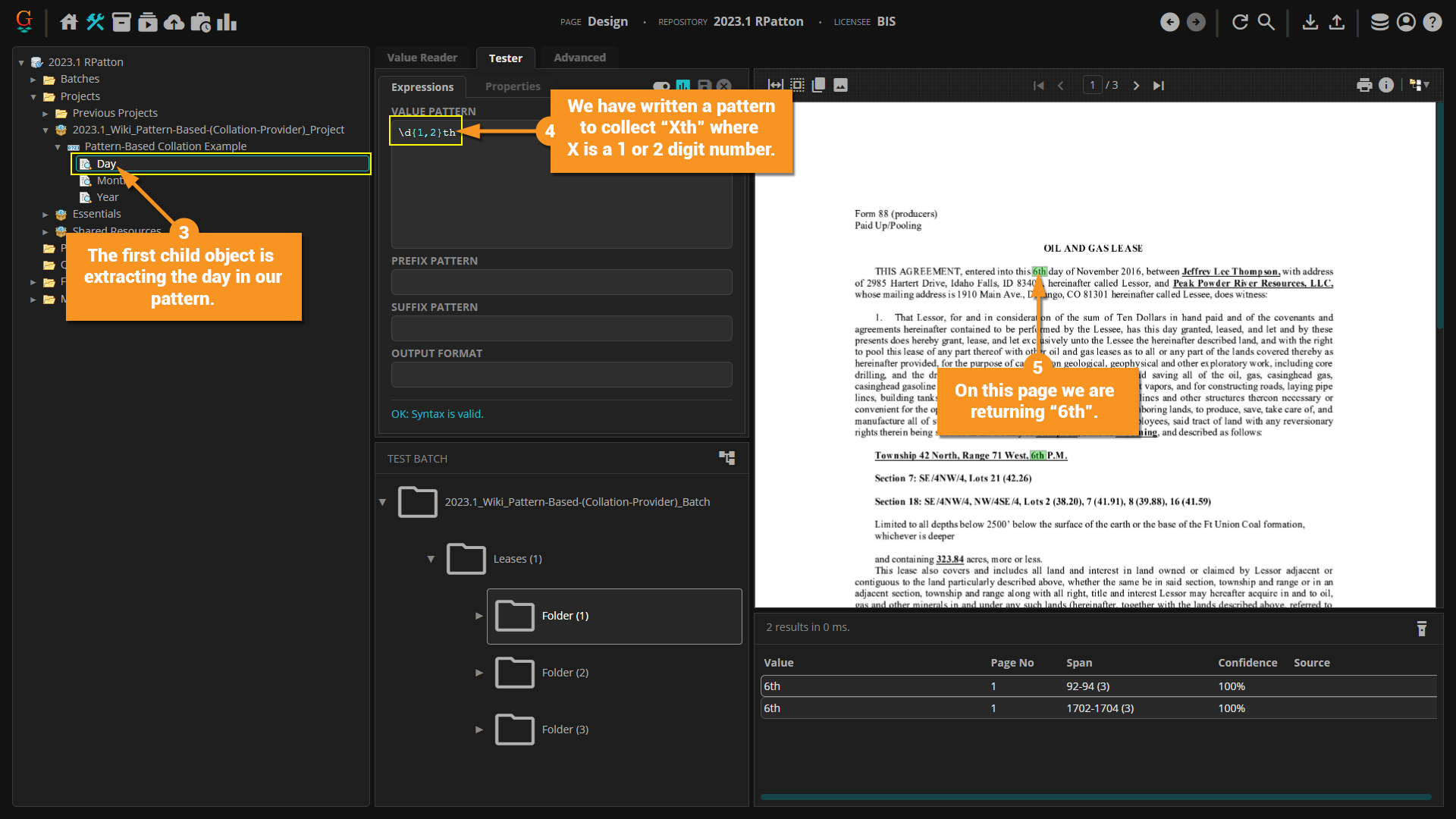Expand Folder (2) in test batch
Viewport: 1456px width, 819px height.
point(479,673)
